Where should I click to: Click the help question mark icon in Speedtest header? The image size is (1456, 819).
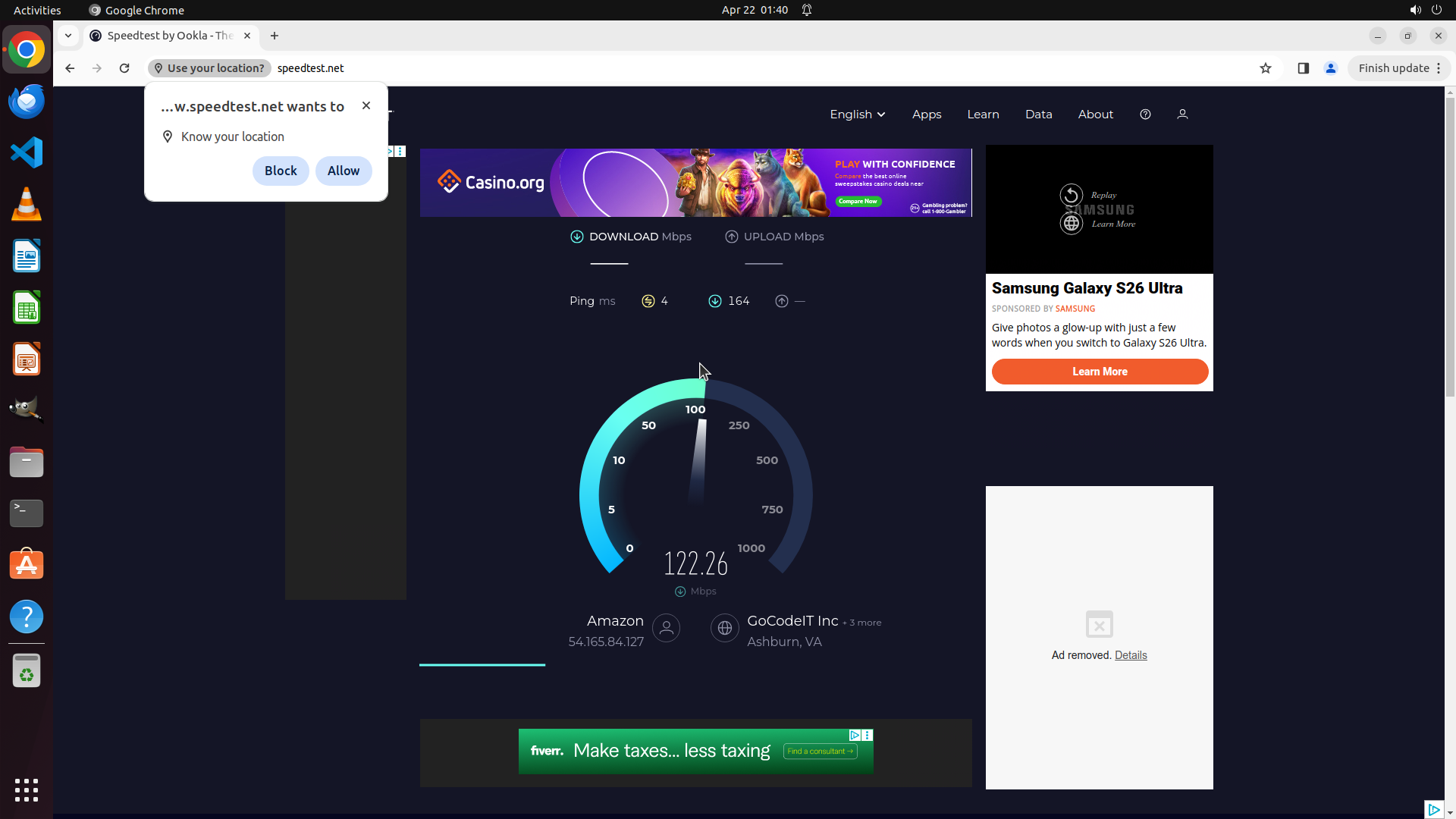[1145, 115]
